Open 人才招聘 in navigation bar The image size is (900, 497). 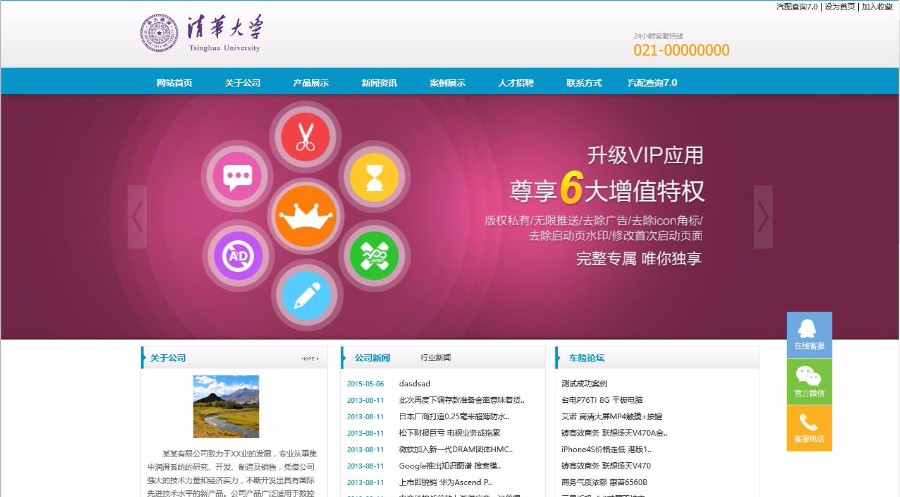point(515,83)
